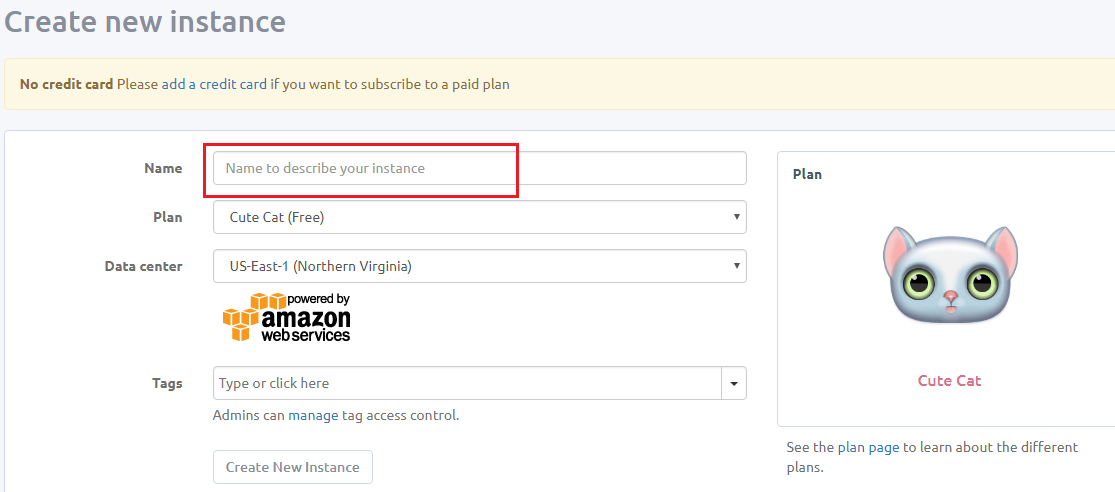
Task: Click the Create New Instance button
Action: 292,467
